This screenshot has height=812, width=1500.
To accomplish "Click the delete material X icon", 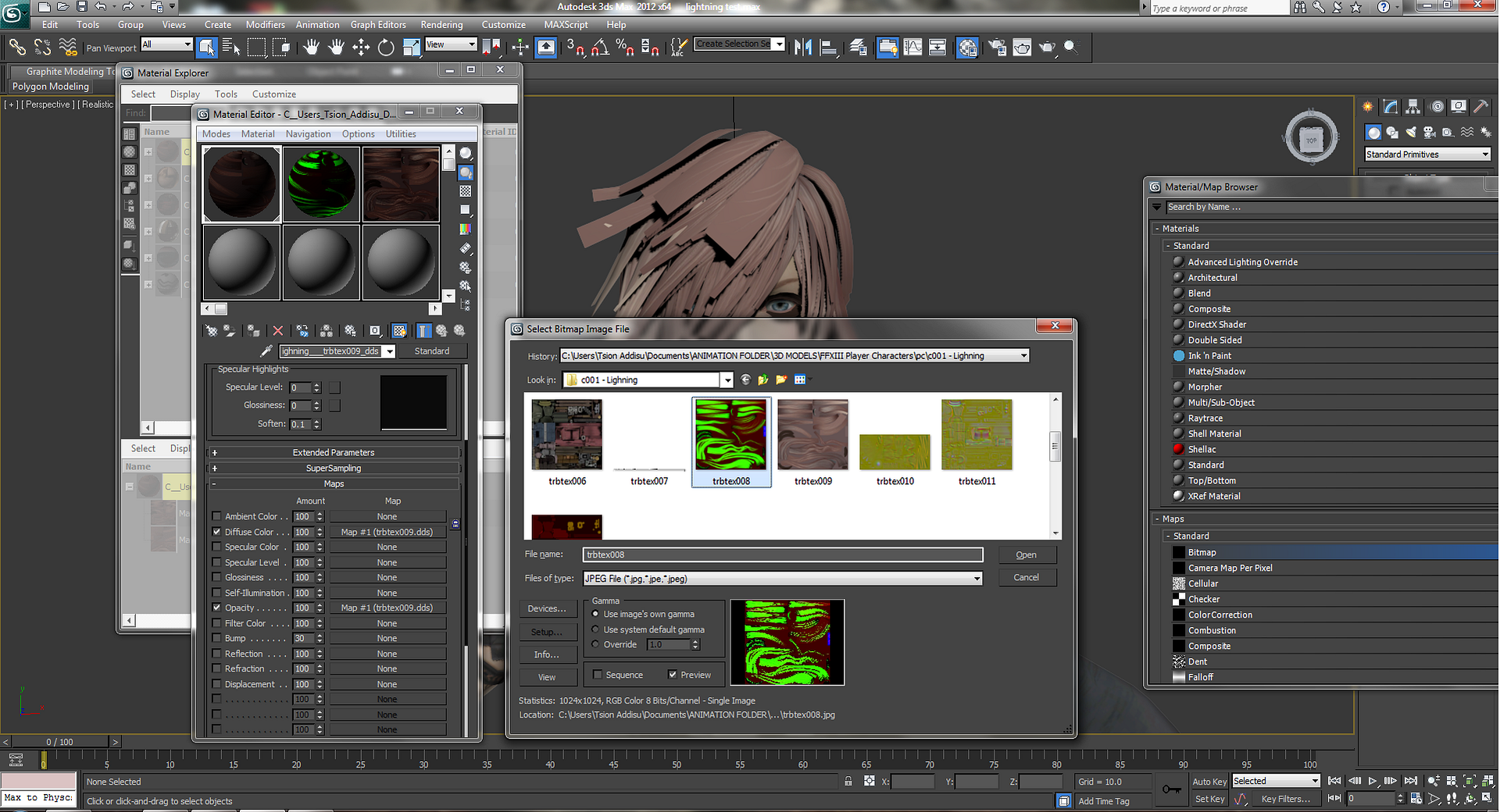I will (277, 331).
